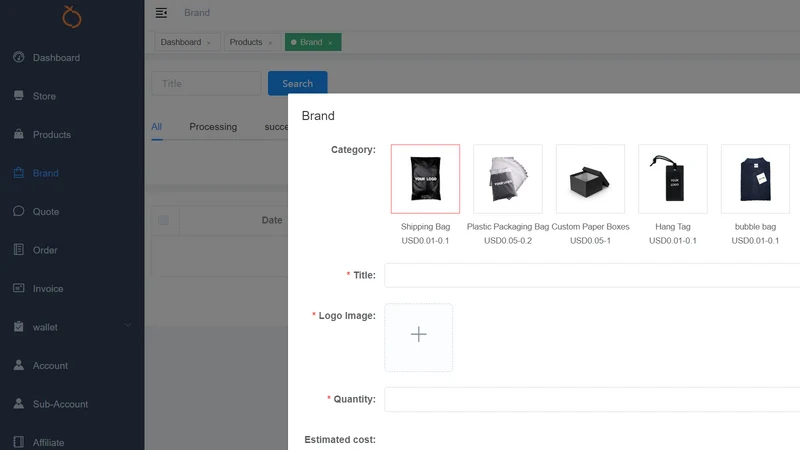Click the Quote chat bubble icon
The height and width of the screenshot is (450, 800).
(x=19, y=211)
